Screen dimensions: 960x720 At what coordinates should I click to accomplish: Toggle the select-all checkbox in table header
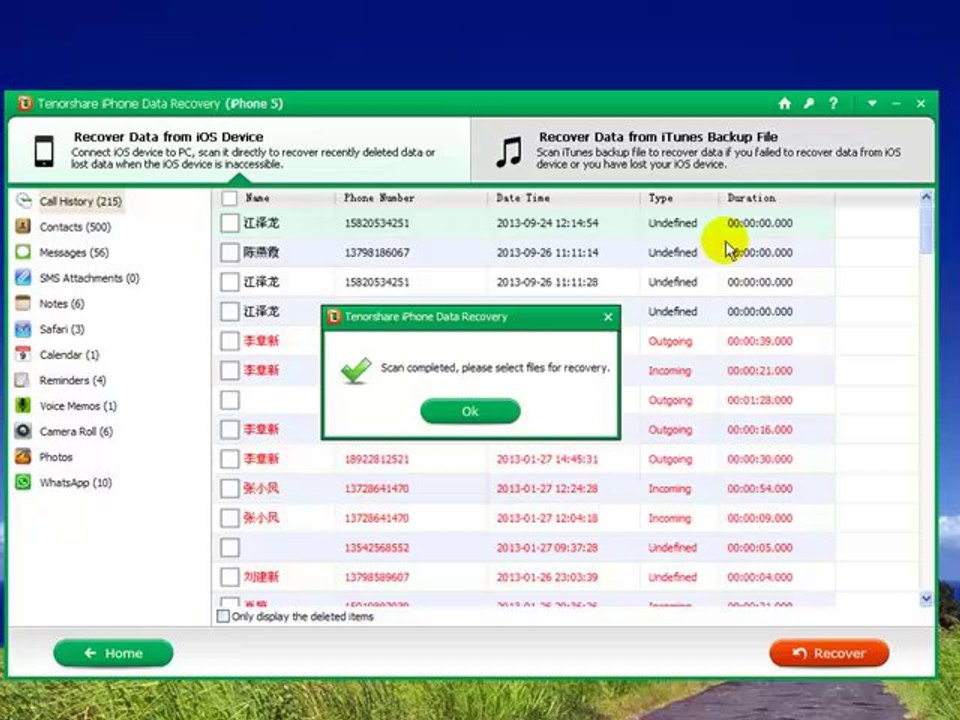230,198
